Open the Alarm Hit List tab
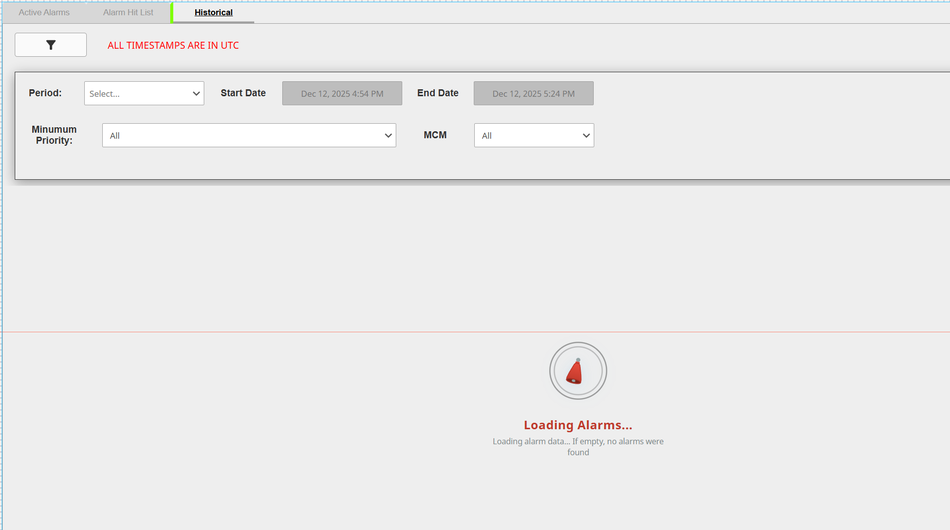This screenshot has height=530, width=950. (x=128, y=12)
